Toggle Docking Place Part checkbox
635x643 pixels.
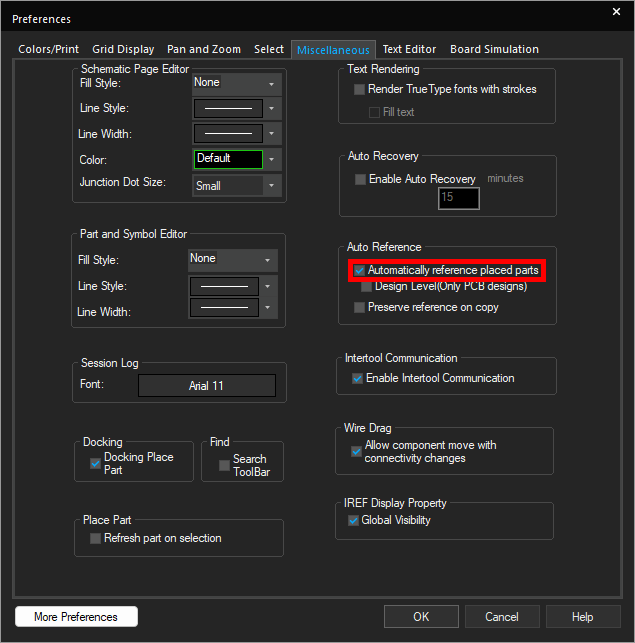pyautogui.click(x=95, y=463)
